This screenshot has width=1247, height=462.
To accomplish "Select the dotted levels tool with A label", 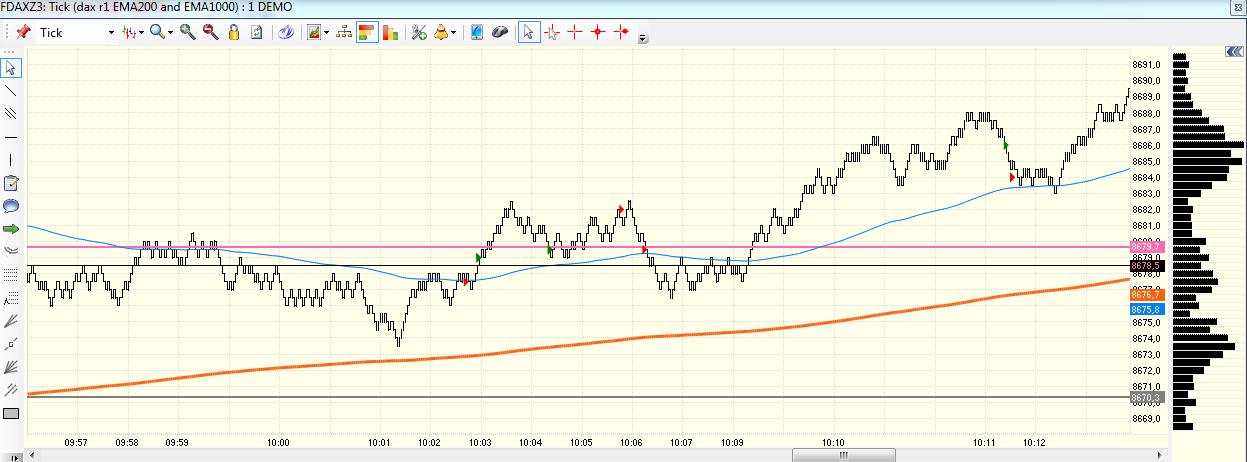I will 11,297.
